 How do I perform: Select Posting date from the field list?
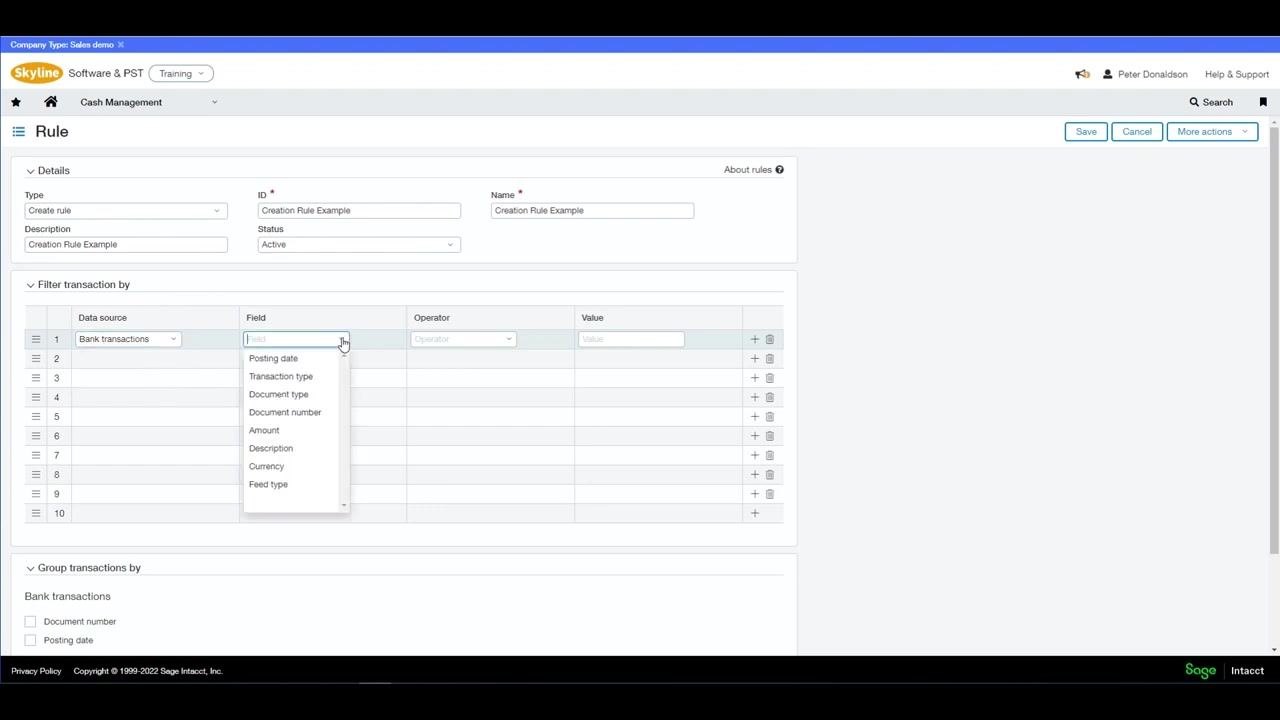[273, 359]
